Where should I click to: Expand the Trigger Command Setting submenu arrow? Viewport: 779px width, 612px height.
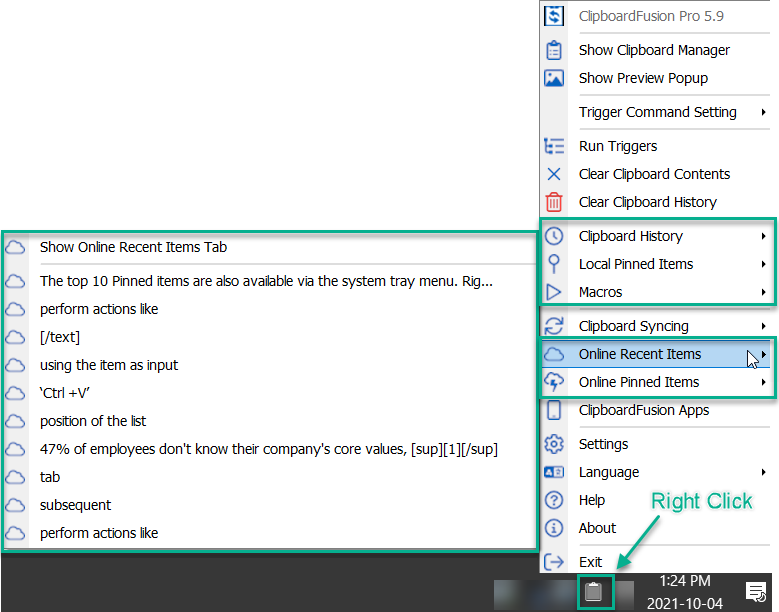[764, 112]
